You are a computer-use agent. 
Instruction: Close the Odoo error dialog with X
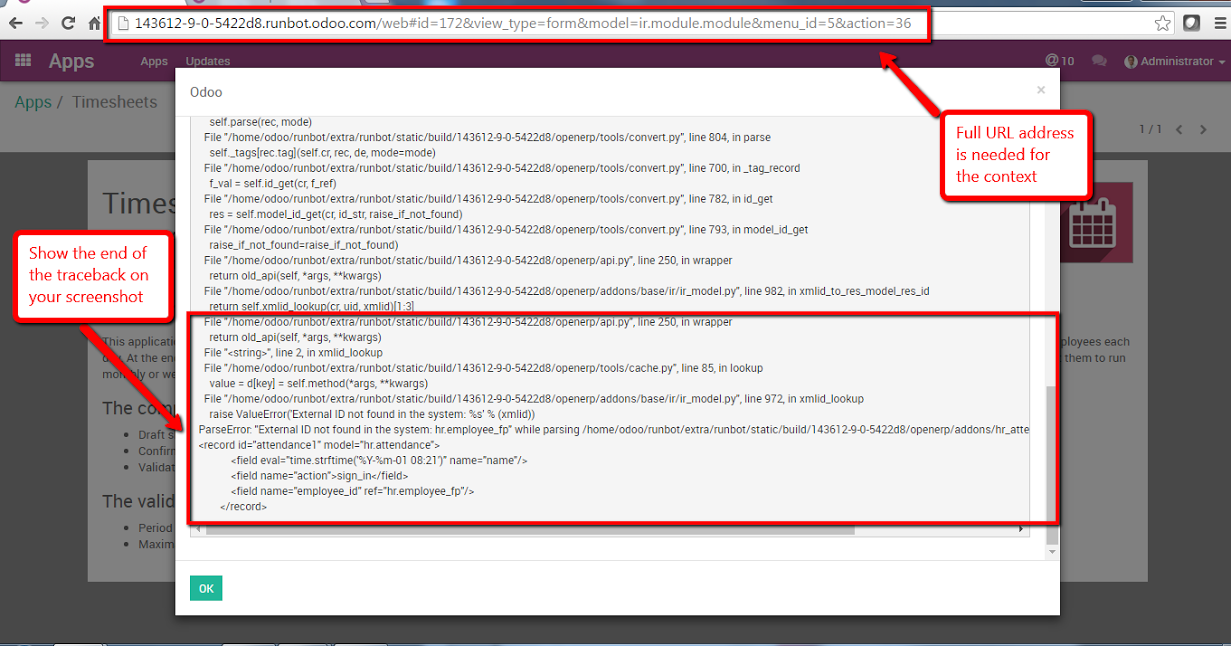pyautogui.click(x=1041, y=90)
